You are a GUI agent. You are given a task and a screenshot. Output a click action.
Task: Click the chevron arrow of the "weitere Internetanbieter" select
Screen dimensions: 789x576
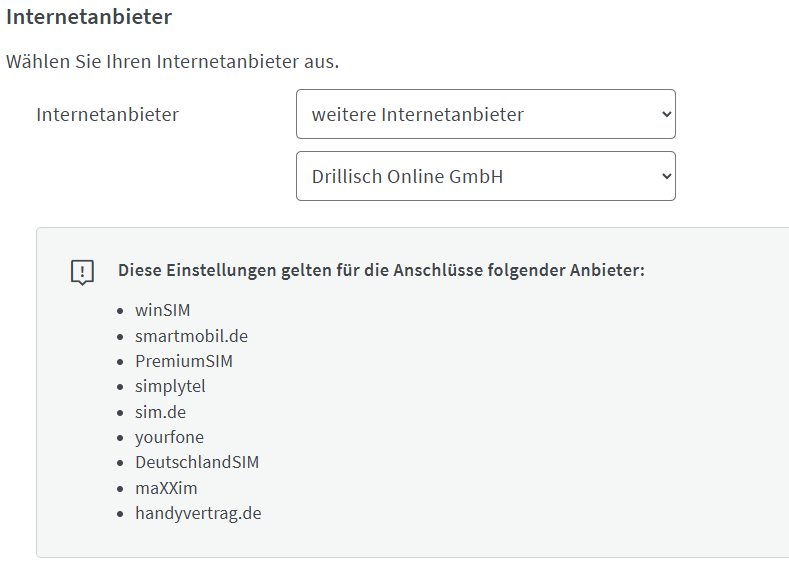click(x=667, y=114)
